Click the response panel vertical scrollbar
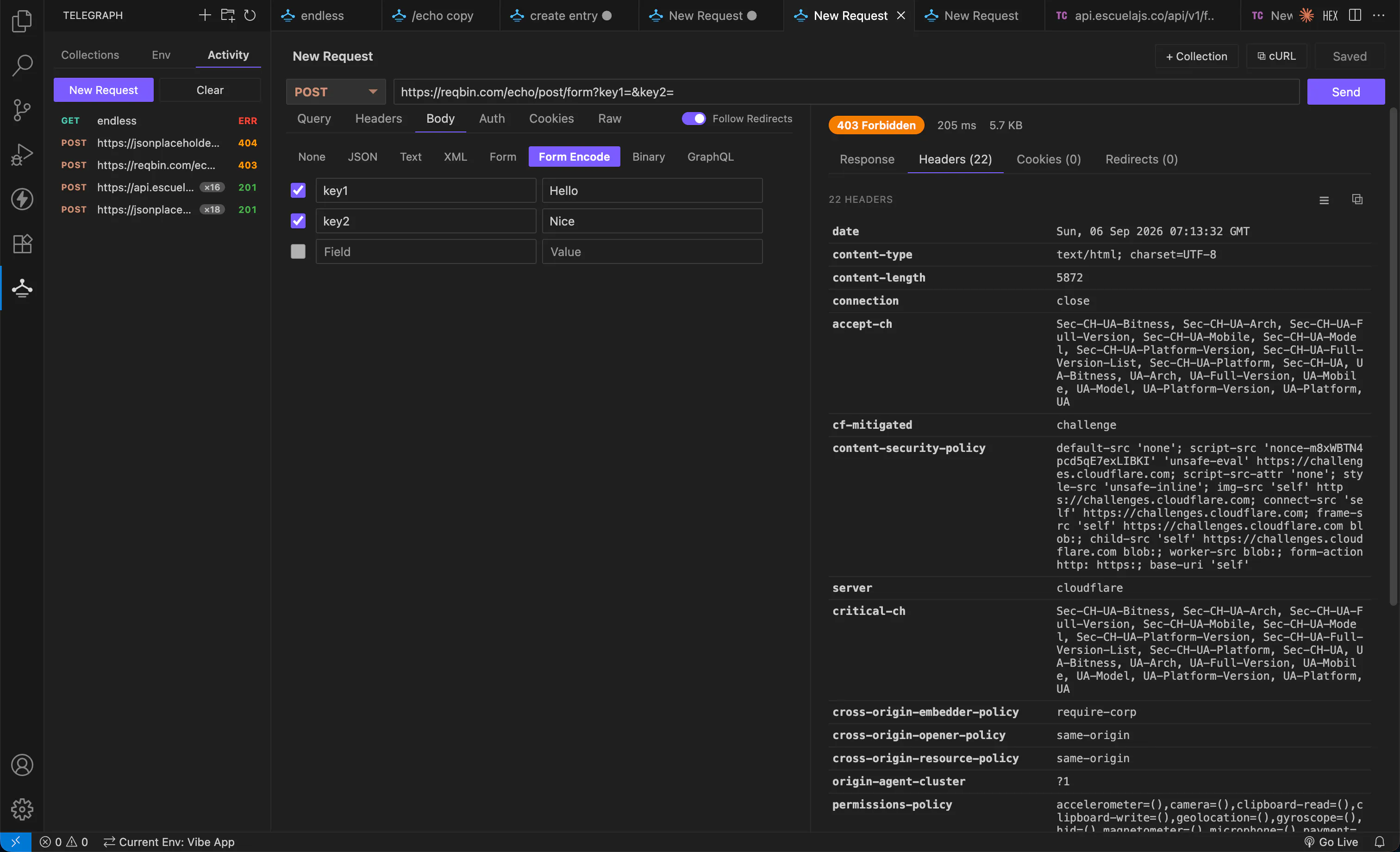The height and width of the screenshot is (852, 1400). pyautogui.click(x=1393, y=357)
